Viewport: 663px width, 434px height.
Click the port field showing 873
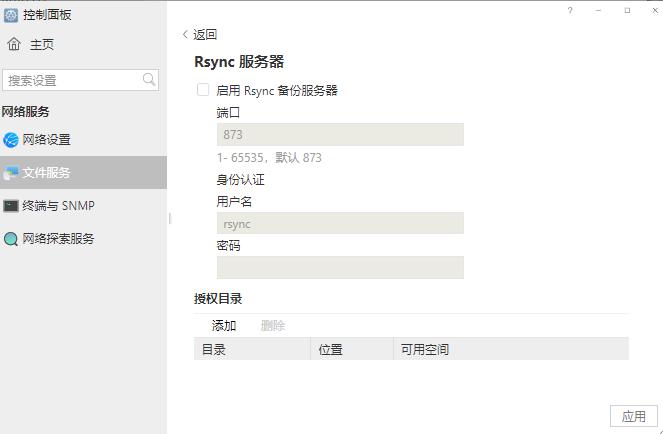point(340,135)
